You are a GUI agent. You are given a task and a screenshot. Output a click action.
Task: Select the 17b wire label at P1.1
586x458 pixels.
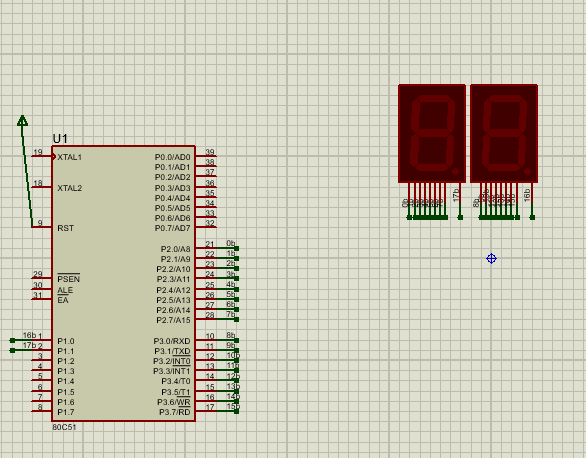[x=30, y=345]
